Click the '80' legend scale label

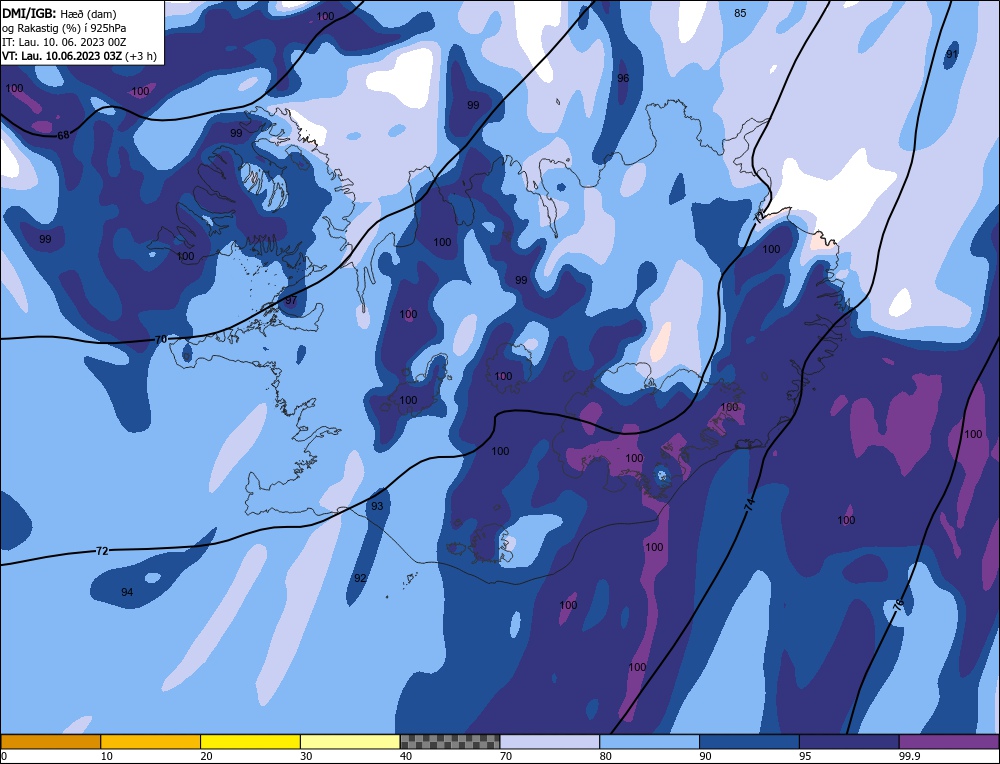pyautogui.click(x=606, y=756)
